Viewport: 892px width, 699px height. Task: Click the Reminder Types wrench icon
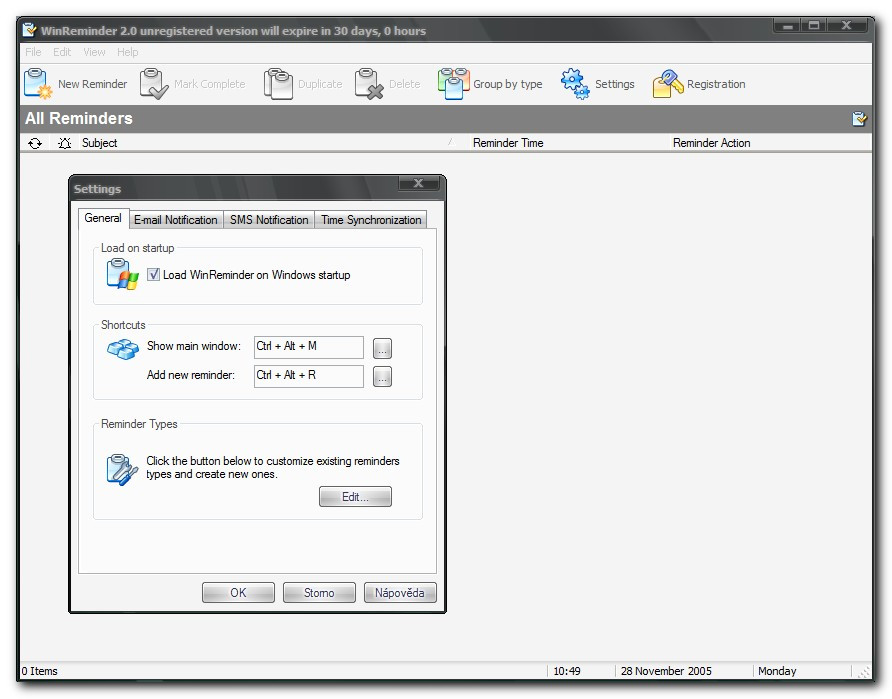[x=122, y=469]
